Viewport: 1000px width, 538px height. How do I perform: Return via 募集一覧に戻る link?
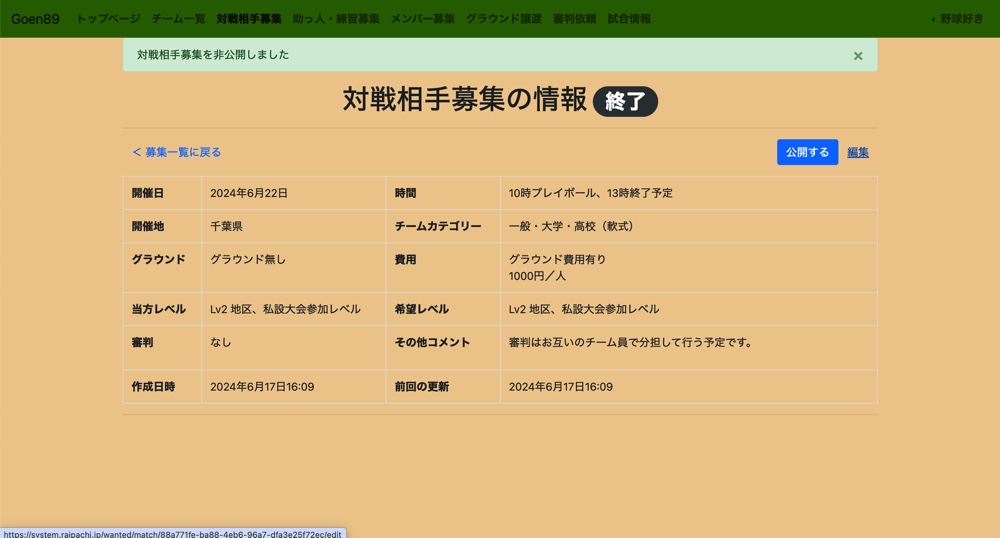(x=177, y=152)
